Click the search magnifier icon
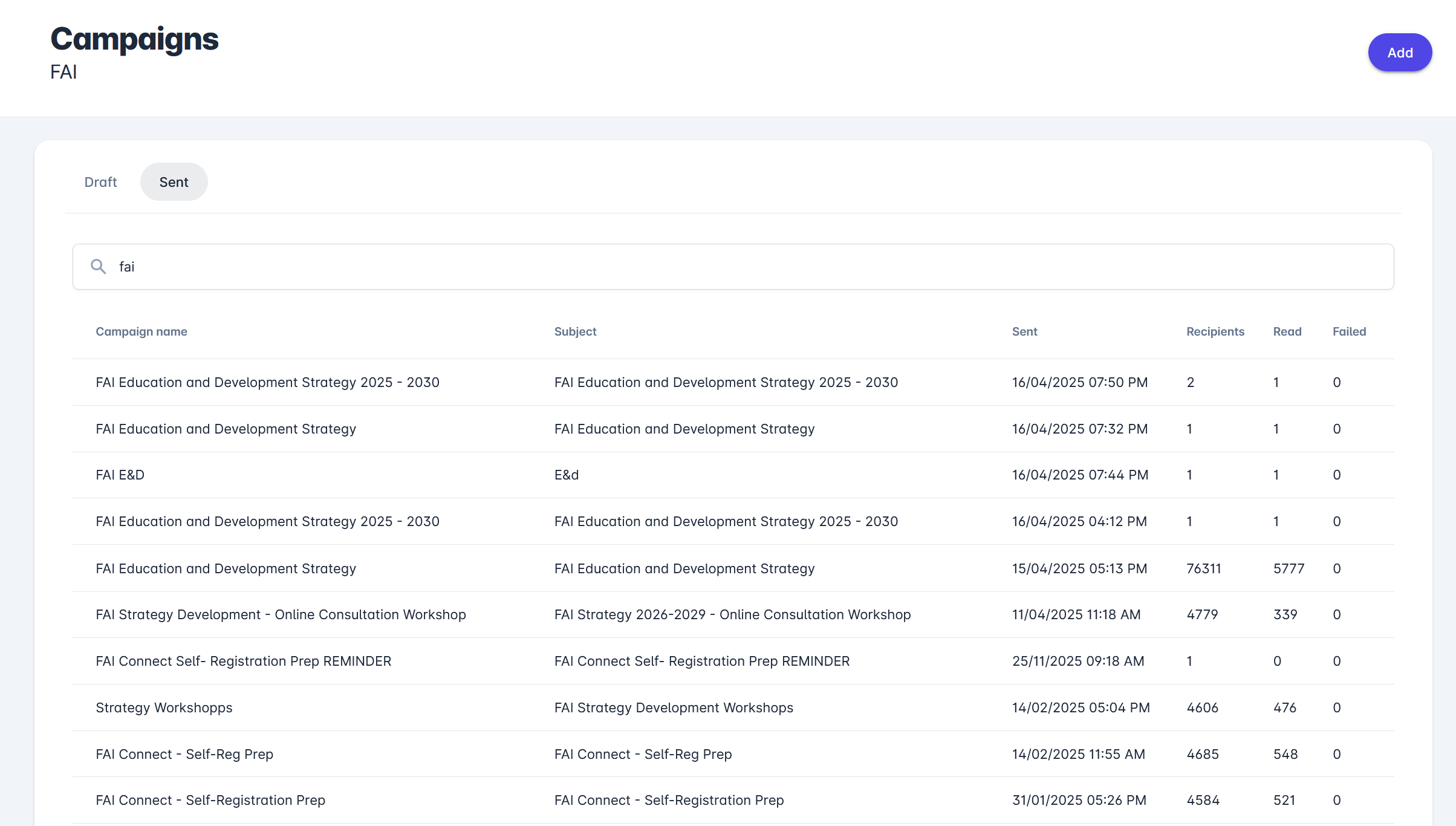1456x826 pixels. coord(98,267)
